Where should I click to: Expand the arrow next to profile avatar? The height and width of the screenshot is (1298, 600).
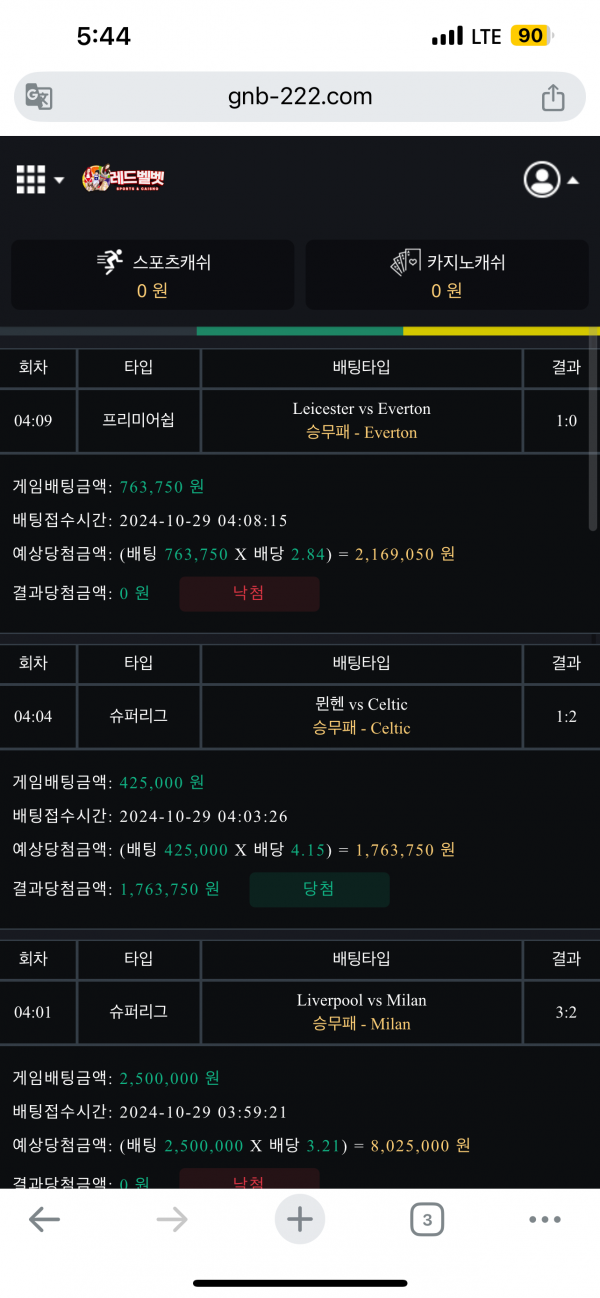click(x=573, y=181)
